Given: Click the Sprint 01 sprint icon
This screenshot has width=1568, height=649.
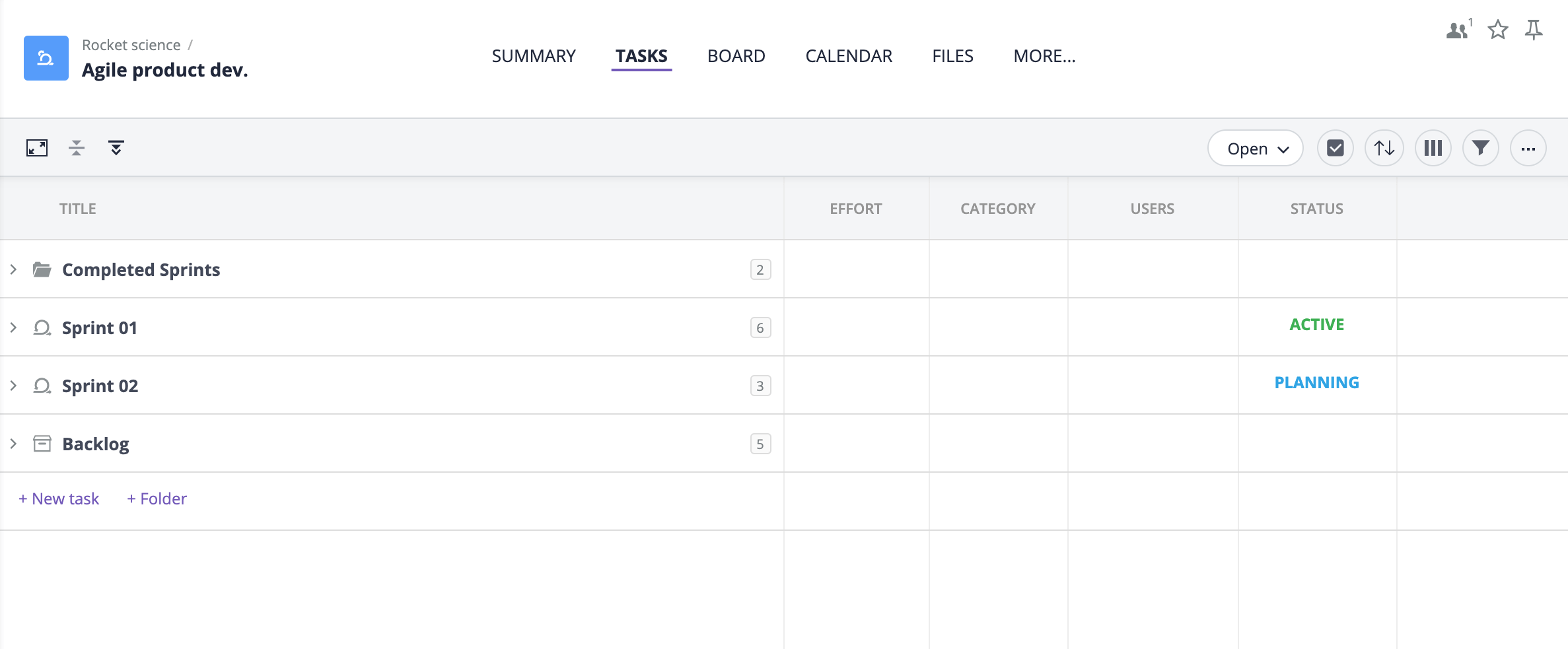Looking at the screenshot, I should 42,327.
